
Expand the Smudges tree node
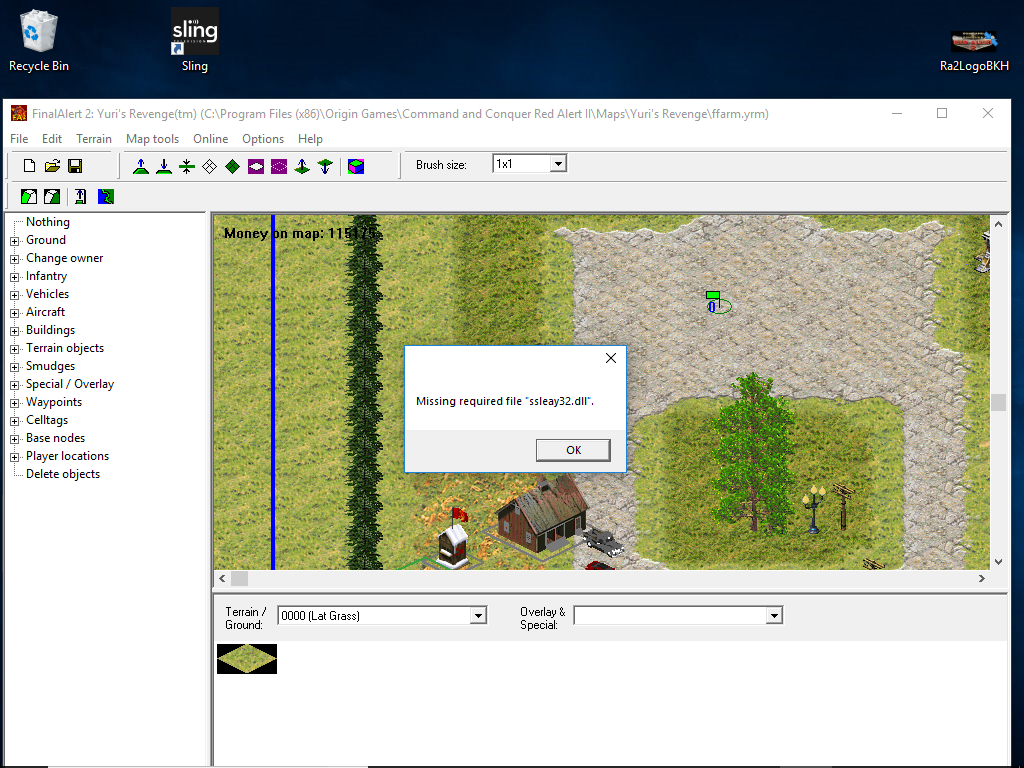click(14, 367)
